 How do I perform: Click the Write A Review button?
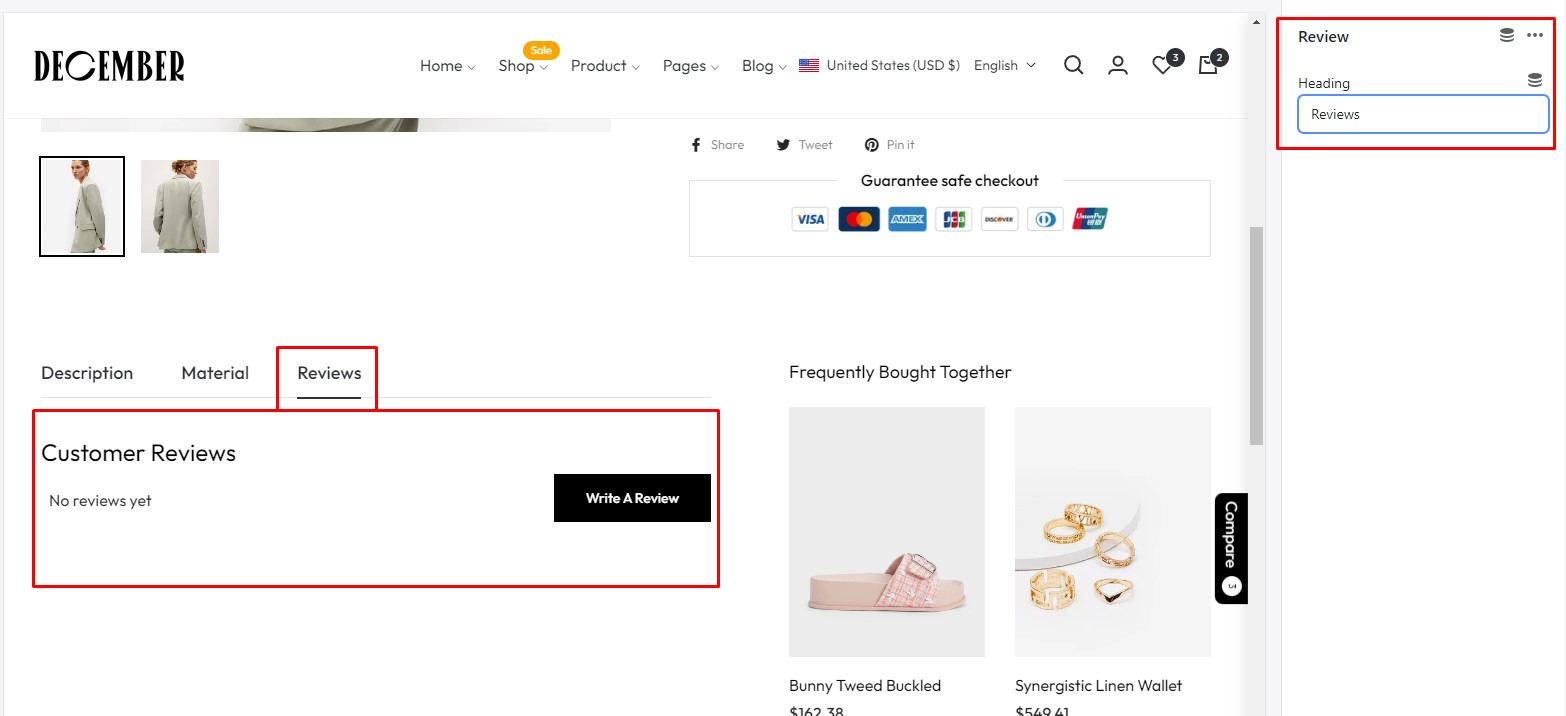click(x=632, y=498)
